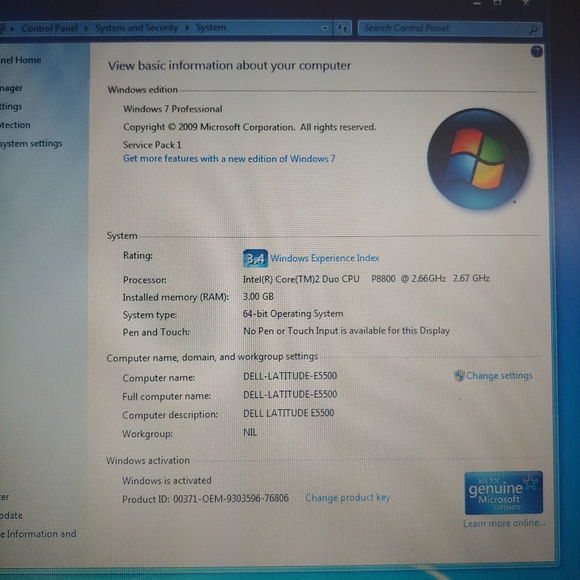580x580 pixels.
Task: Click the 3.4 rating badge
Action: 255,258
